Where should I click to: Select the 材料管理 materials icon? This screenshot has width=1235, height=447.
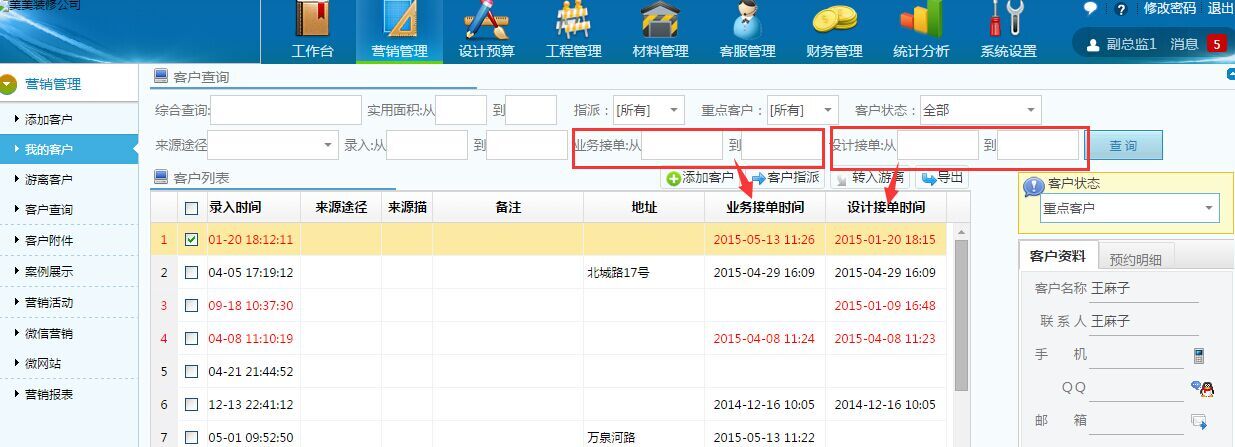[660, 22]
